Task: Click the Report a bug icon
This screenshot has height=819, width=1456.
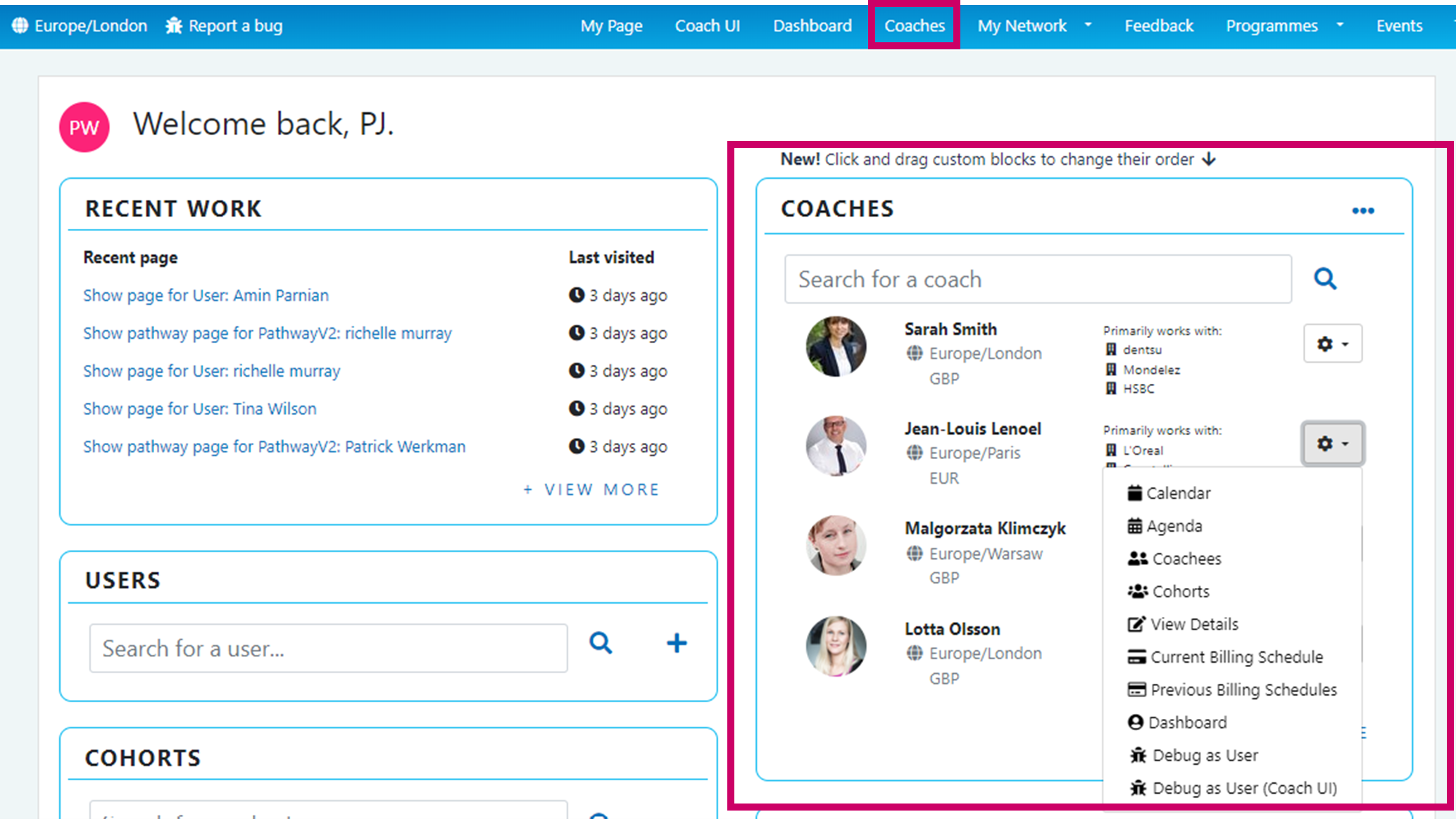Action: click(x=174, y=26)
